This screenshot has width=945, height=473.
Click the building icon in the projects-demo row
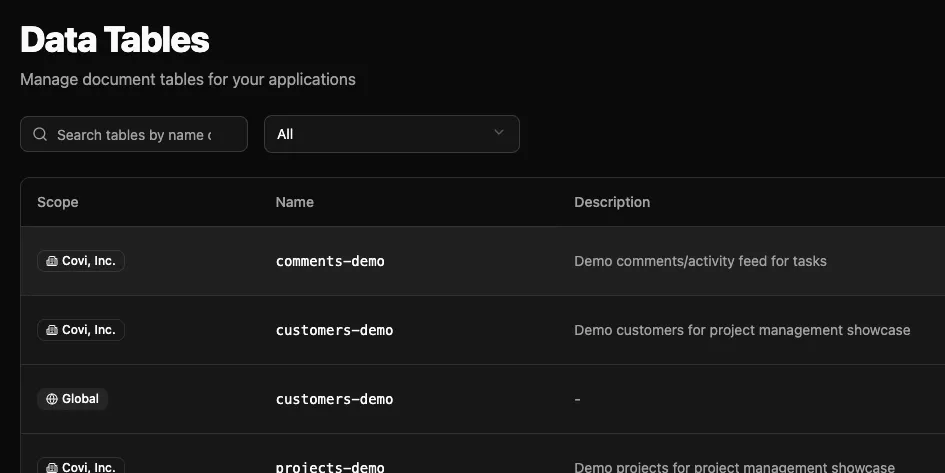(52, 467)
